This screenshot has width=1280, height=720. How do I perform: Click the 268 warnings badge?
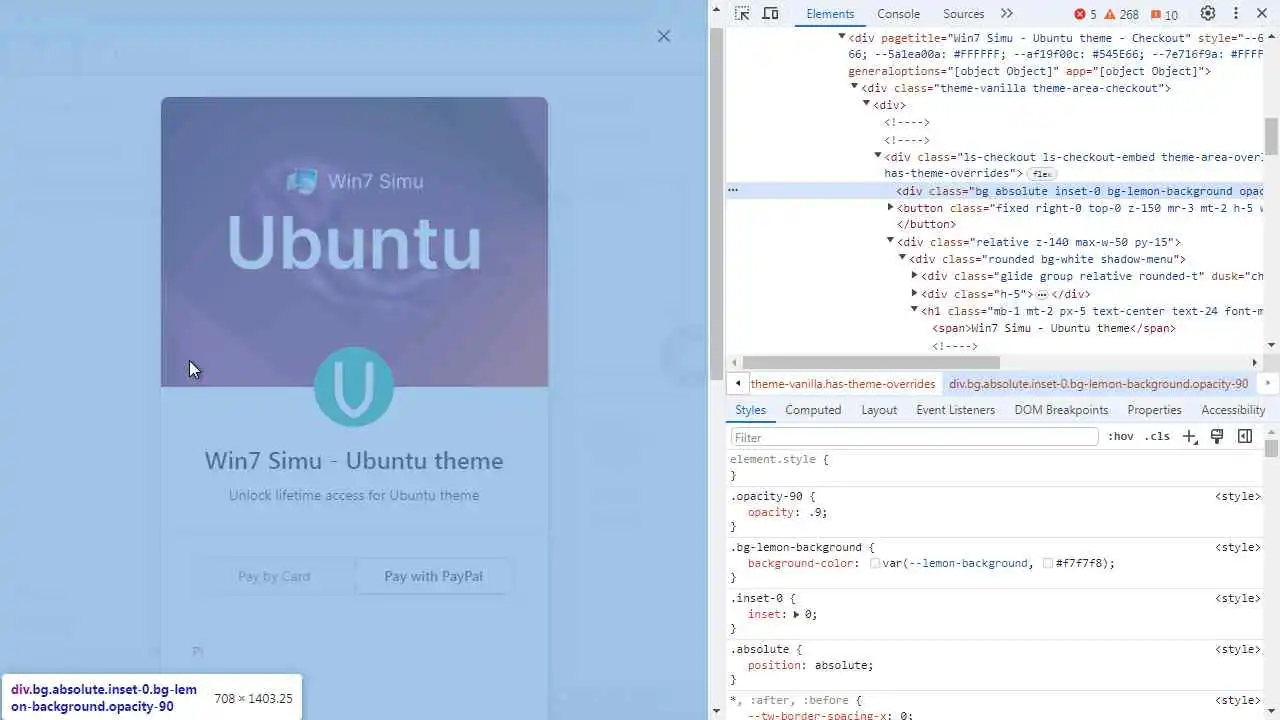1122,14
